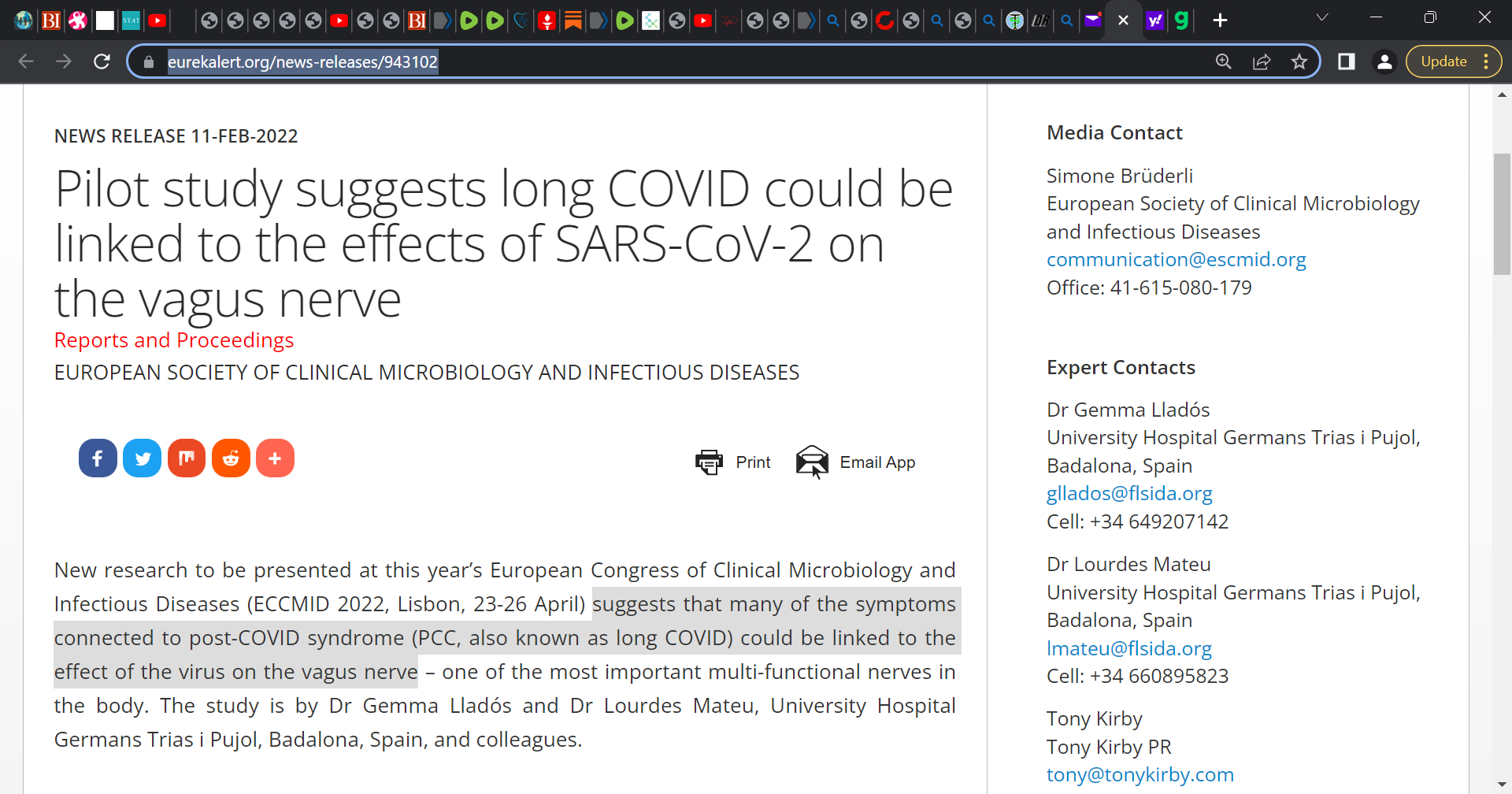Switch to the Yahoo tab
This screenshot has height=794, width=1512.
[1154, 20]
